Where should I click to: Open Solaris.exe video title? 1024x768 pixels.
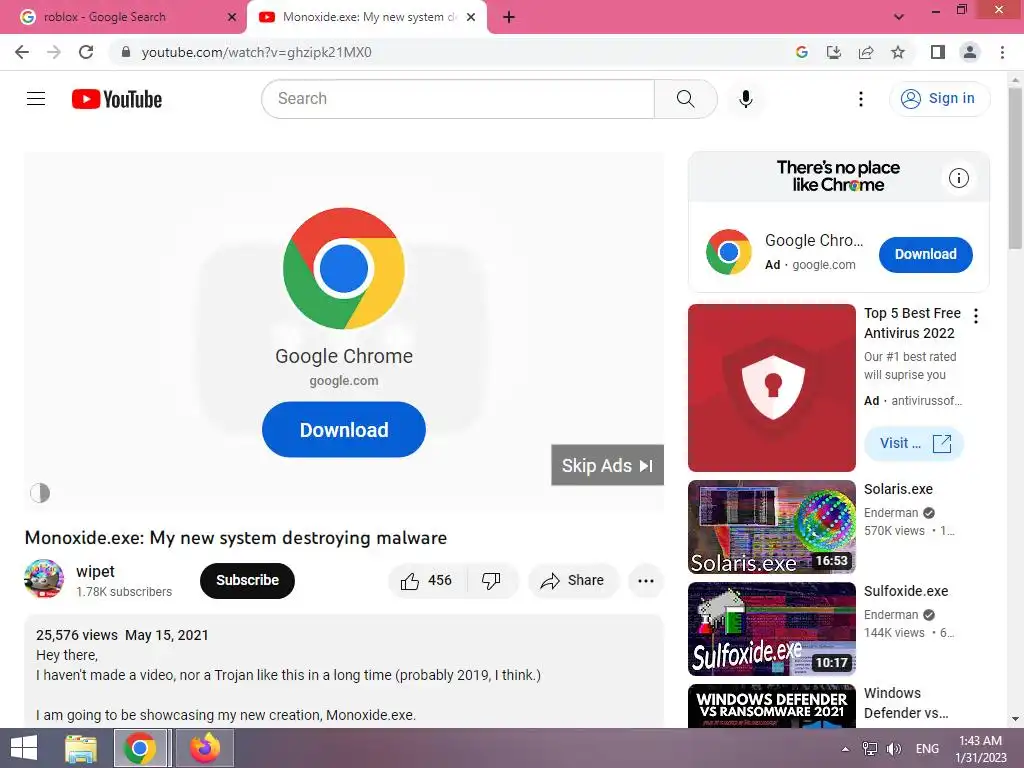click(898, 489)
